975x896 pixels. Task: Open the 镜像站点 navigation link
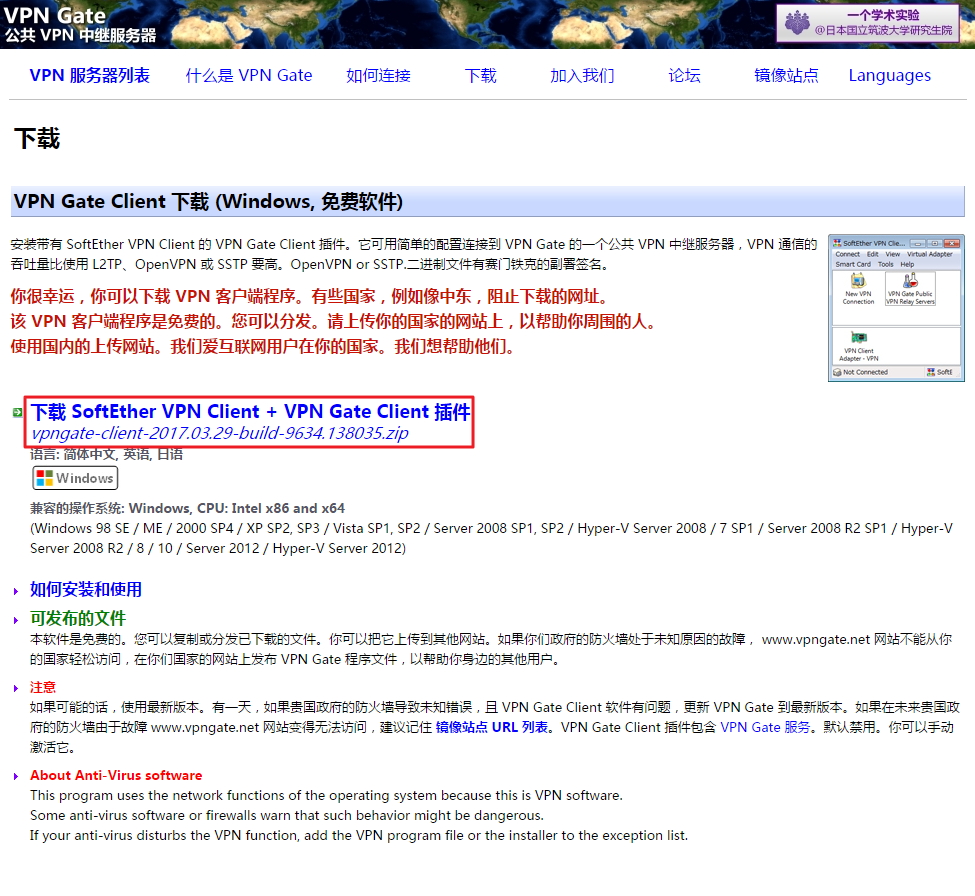pyautogui.click(x=786, y=75)
